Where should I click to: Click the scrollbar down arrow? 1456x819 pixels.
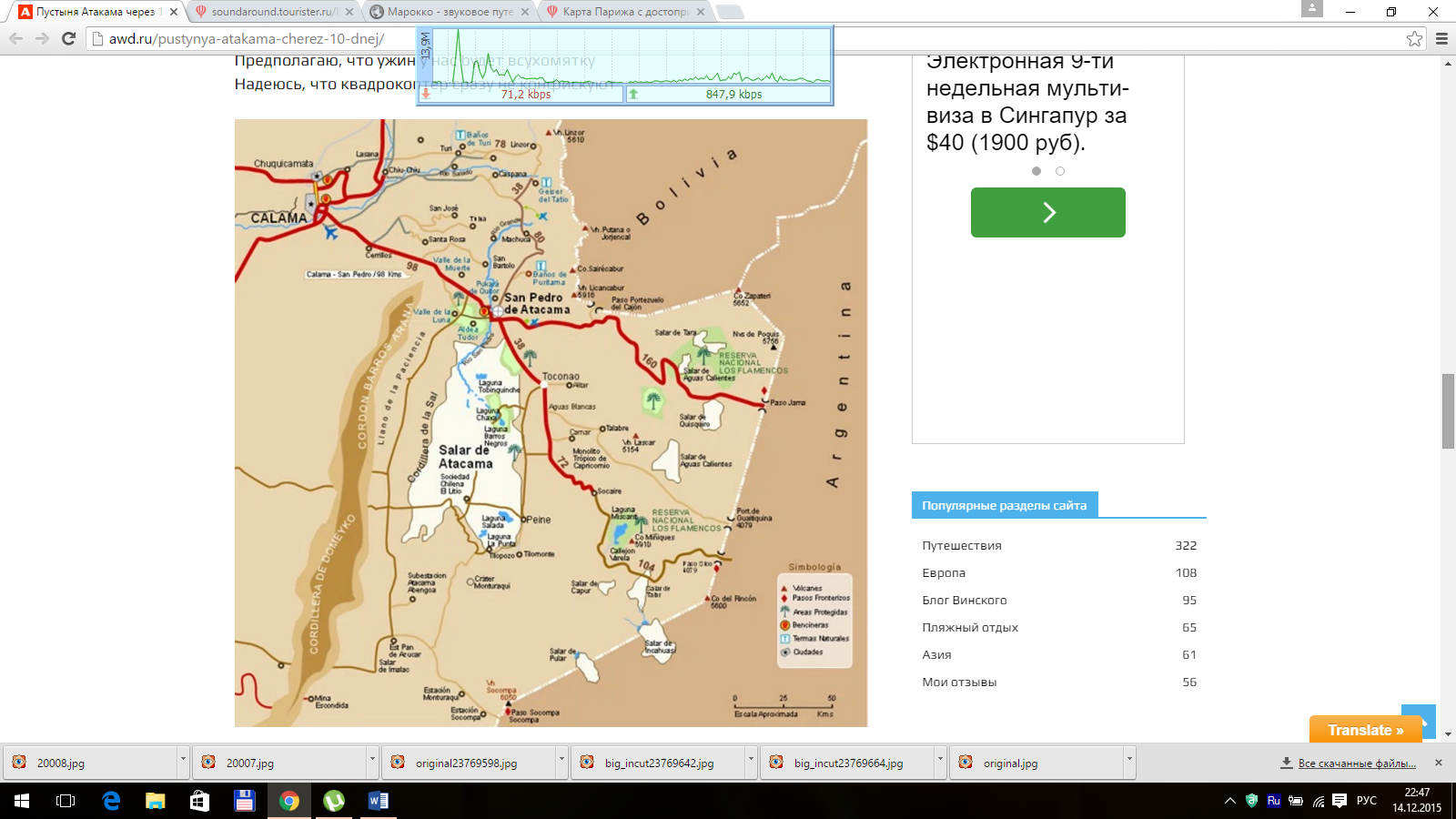[1448, 734]
